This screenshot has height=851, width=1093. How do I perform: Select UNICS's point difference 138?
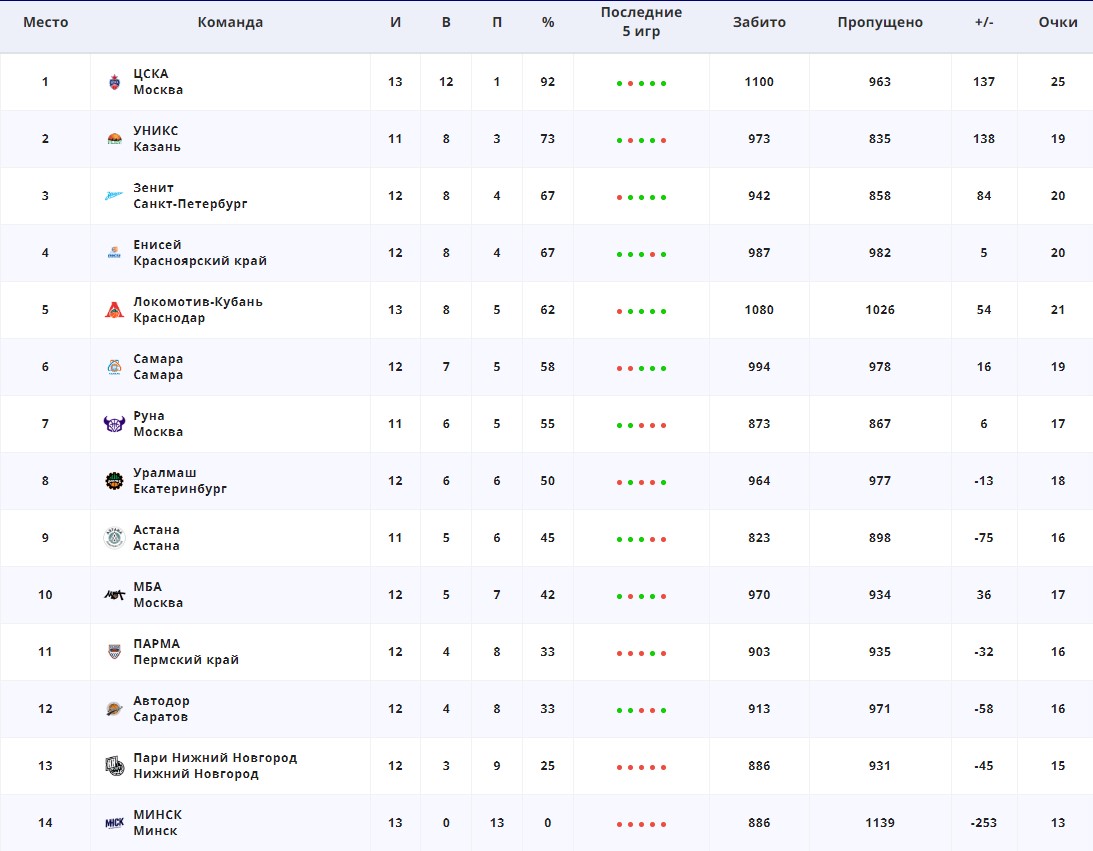pos(984,139)
